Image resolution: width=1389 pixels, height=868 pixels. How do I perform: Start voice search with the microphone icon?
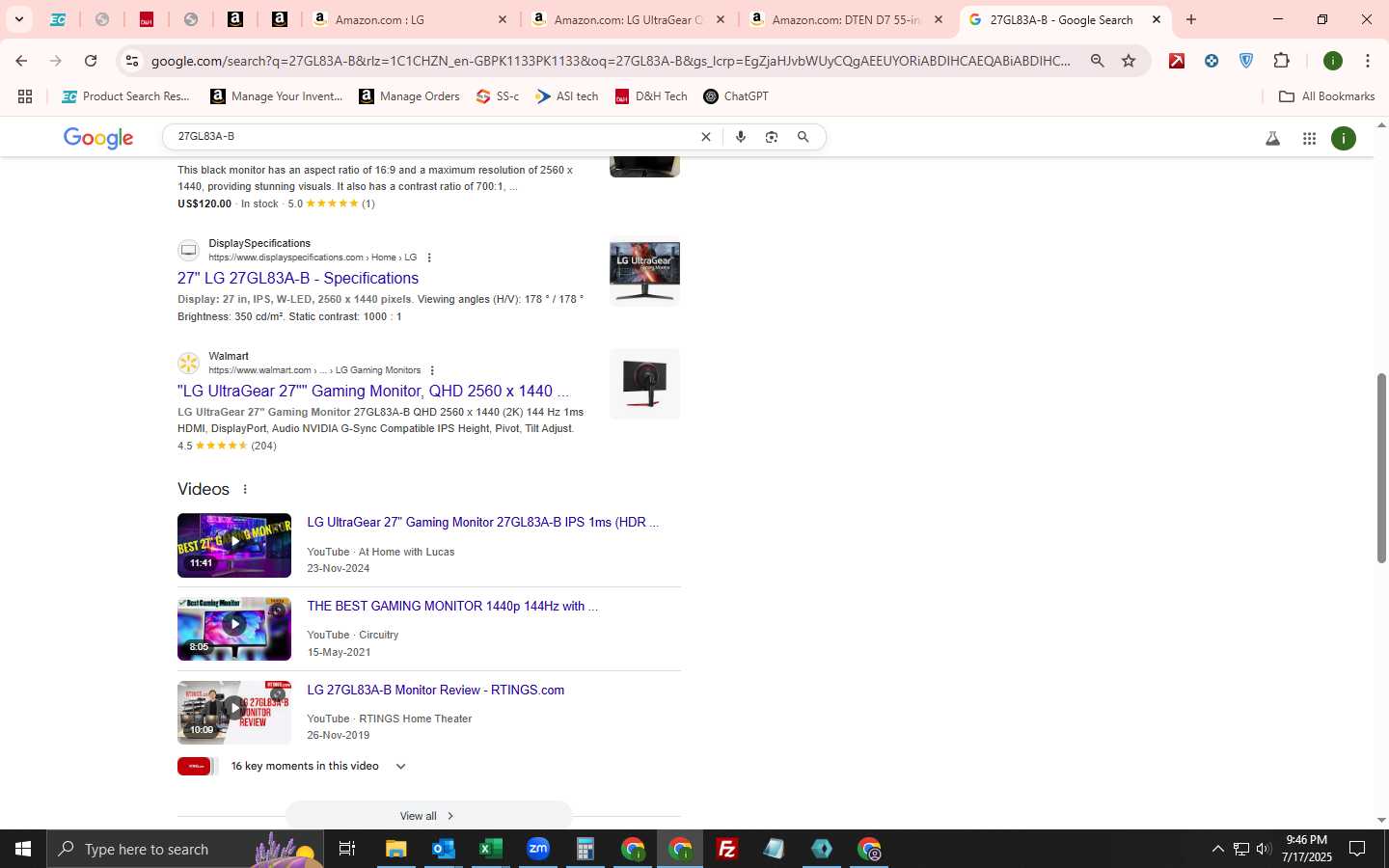[741, 137]
